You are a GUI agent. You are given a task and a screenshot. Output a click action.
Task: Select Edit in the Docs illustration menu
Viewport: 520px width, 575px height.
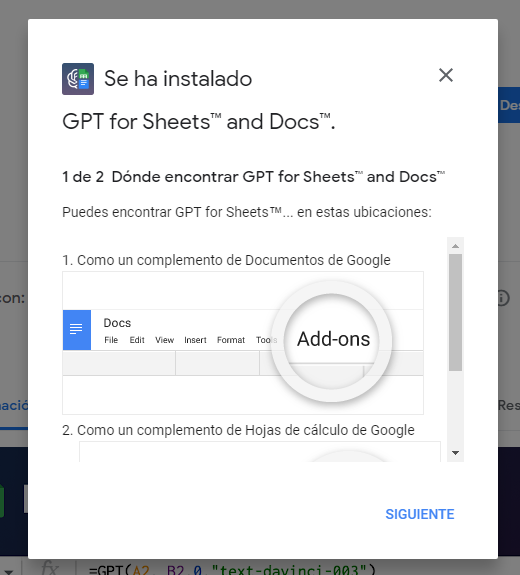tap(137, 340)
